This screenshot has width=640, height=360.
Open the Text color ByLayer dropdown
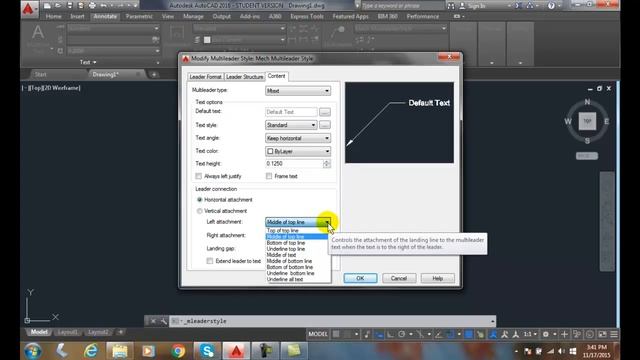[298, 151]
